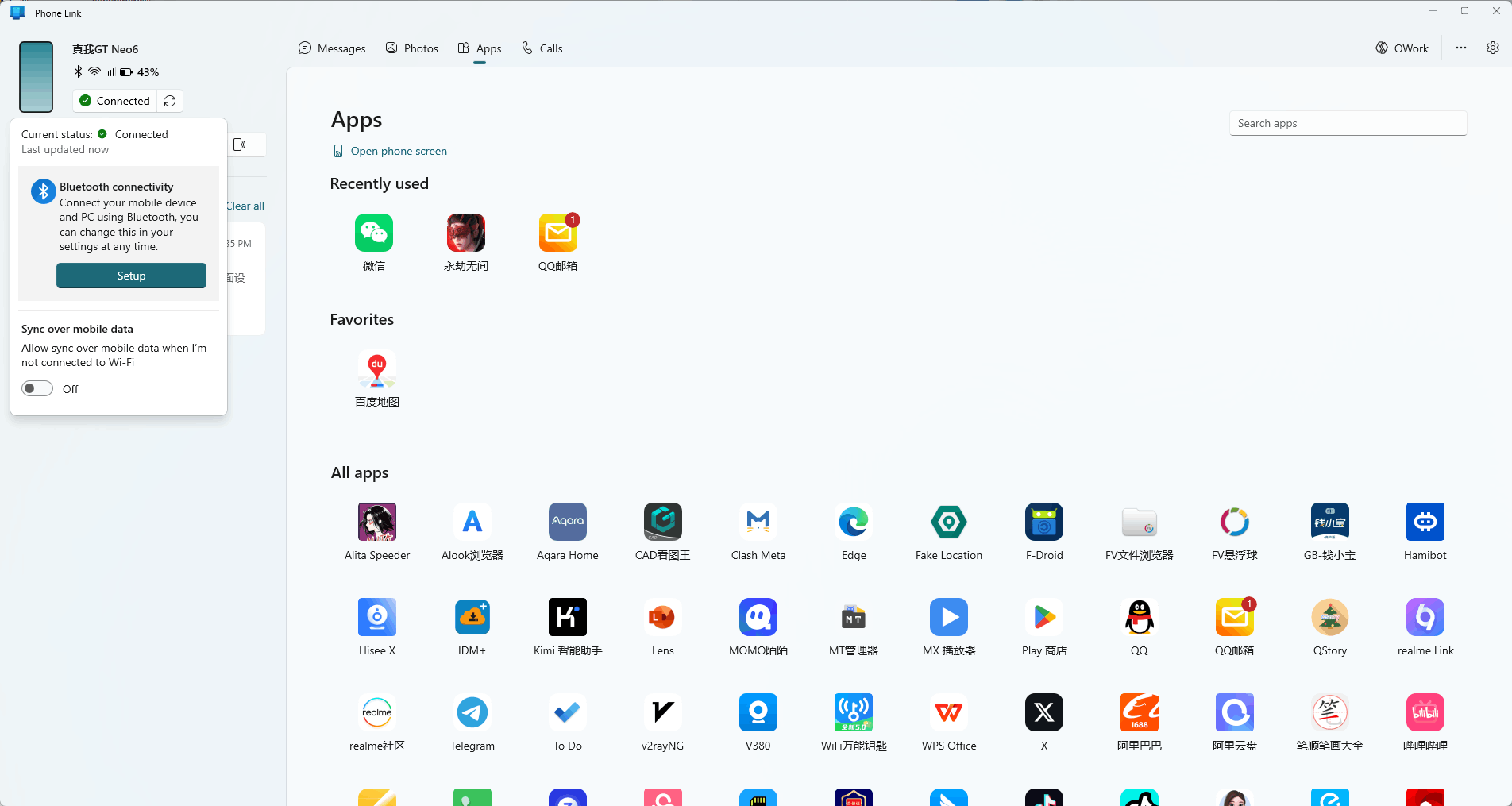Refresh the phone connection status

tap(170, 101)
